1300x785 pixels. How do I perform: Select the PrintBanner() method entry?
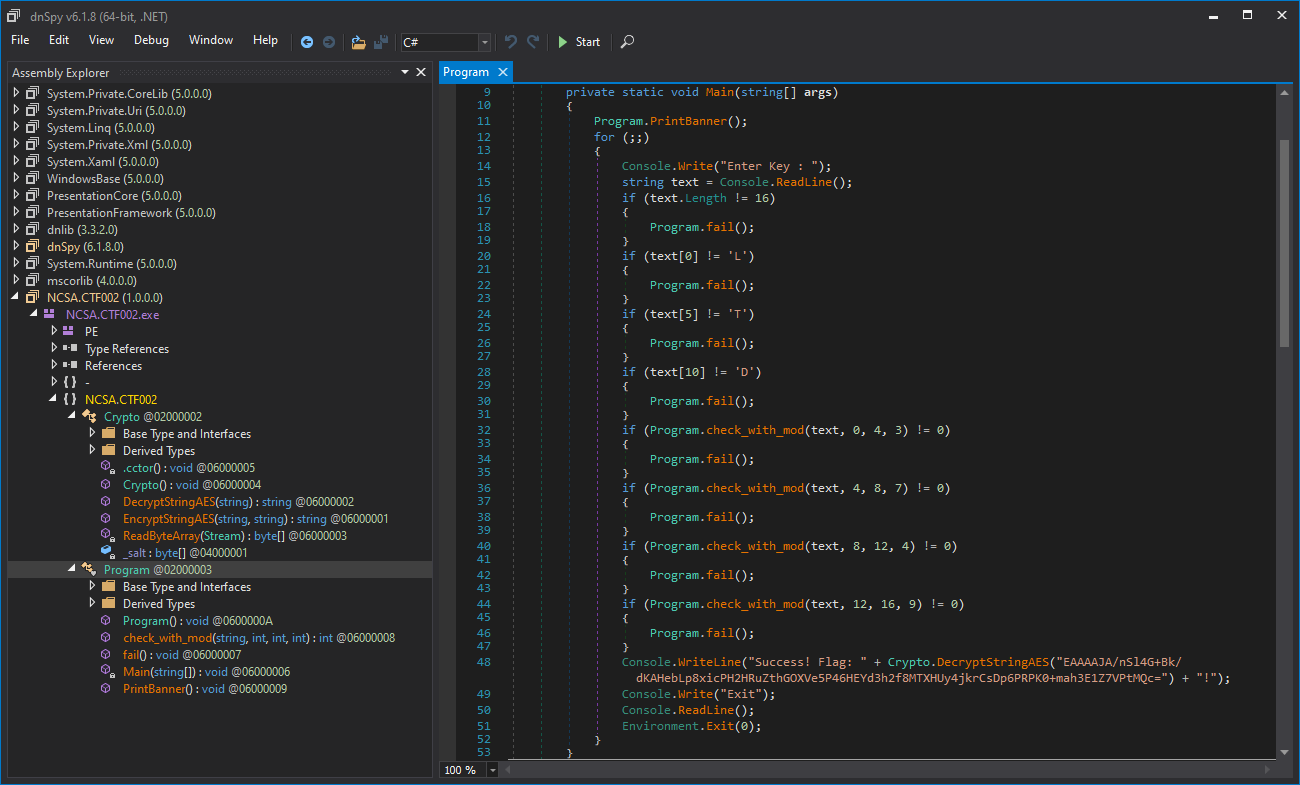click(x=205, y=688)
